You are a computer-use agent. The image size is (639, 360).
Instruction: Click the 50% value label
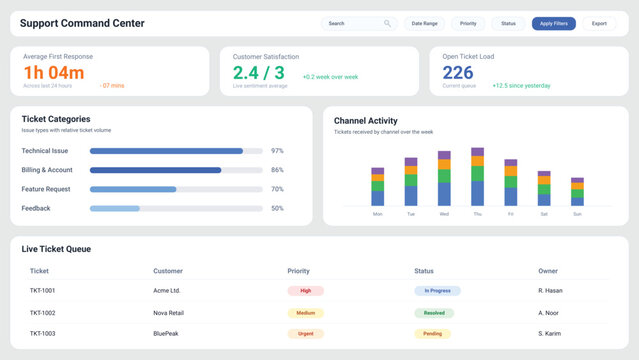[277, 208]
